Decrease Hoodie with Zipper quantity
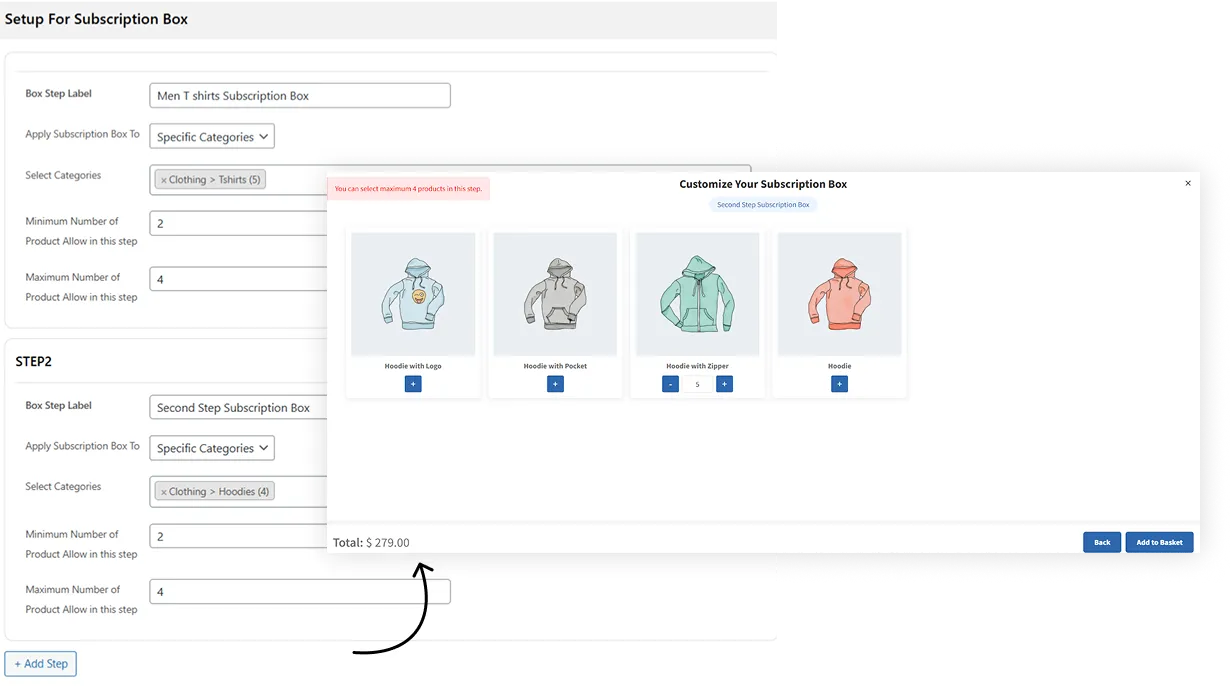The image size is (1230, 686). tap(670, 384)
